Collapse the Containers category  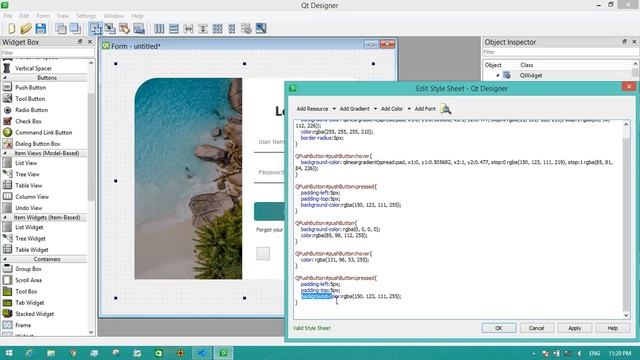tap(5, 259)
